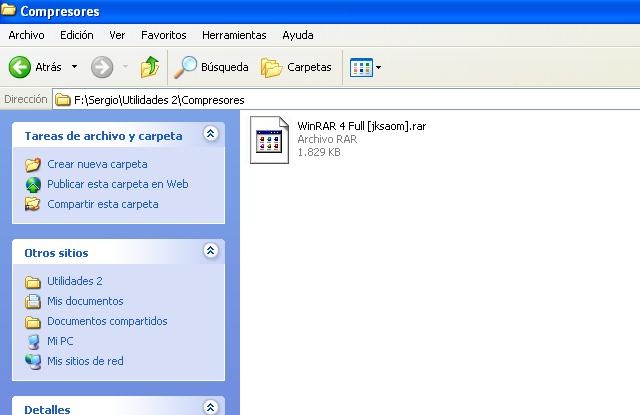Click the grey forward arrow icon
The width and height of the screenshot is (640, 415).
[x=102, y=67]
